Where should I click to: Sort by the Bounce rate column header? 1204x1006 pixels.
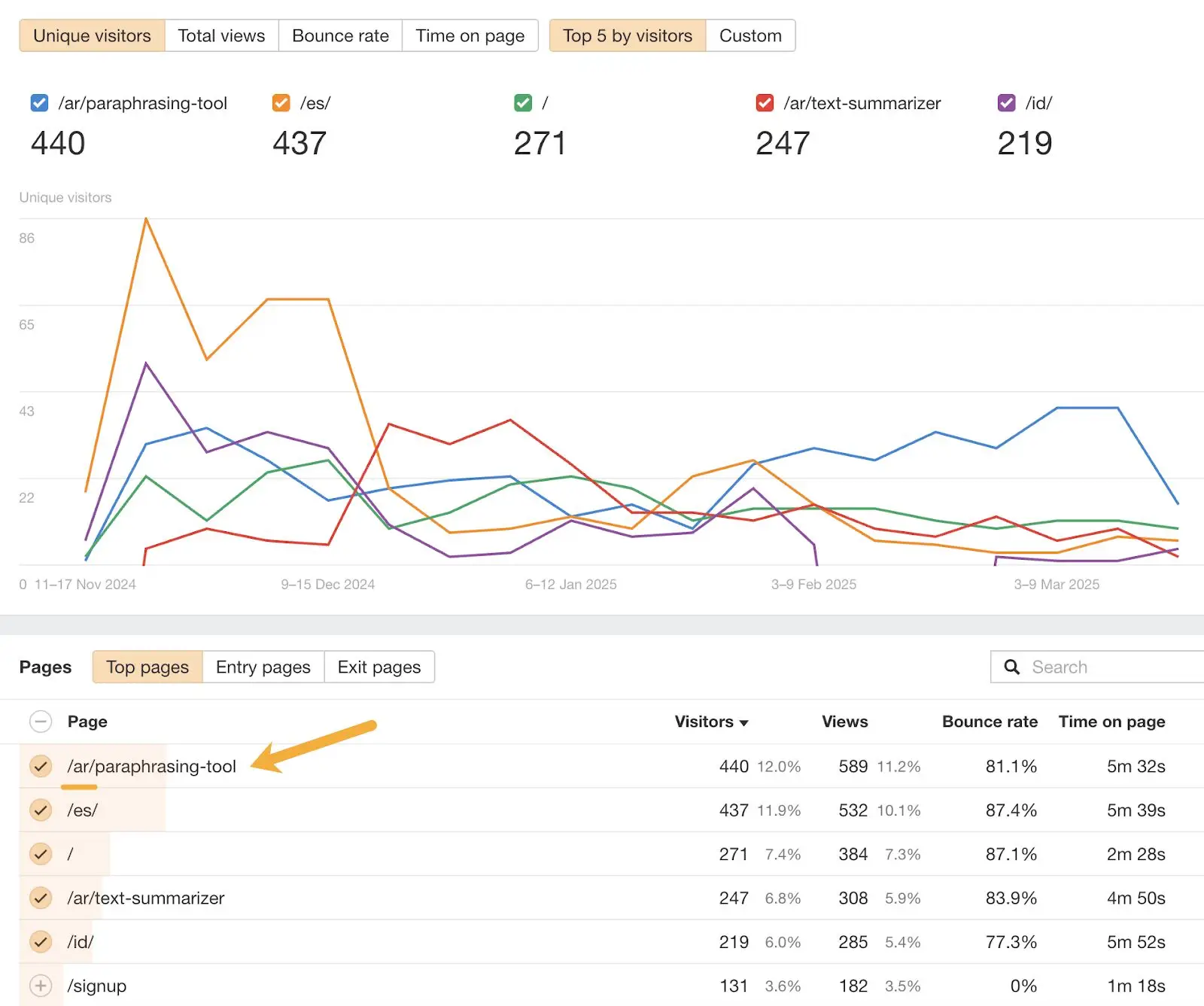coord(990,722)
